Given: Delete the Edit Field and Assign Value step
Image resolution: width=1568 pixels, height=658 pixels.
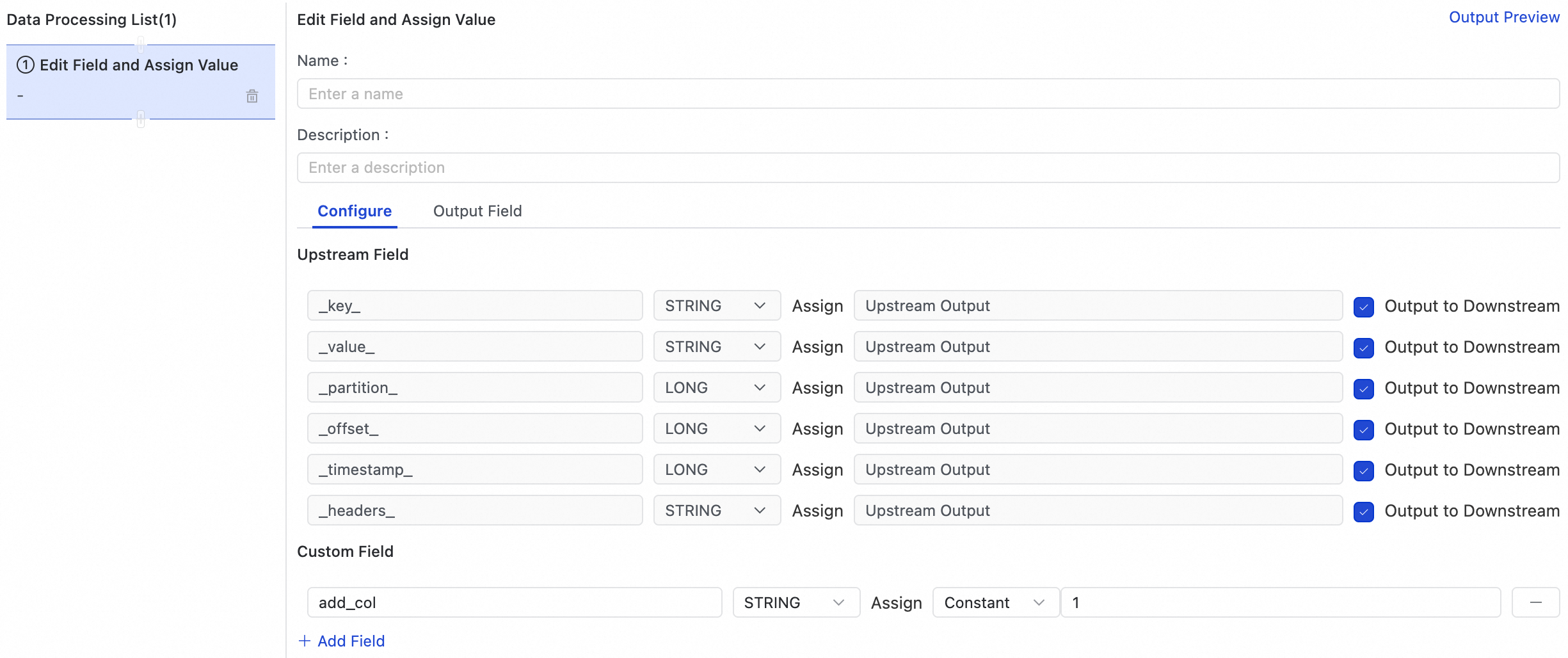Looking at the screenshot, I should click(252, 97).
